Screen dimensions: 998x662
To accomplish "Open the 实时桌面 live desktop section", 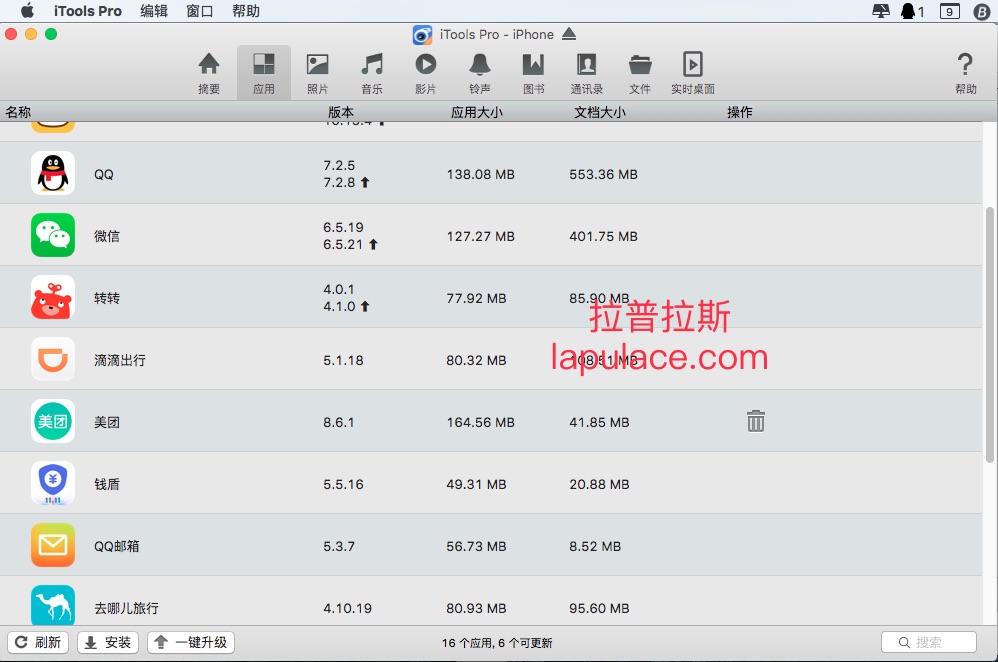I will coord(693,73).
